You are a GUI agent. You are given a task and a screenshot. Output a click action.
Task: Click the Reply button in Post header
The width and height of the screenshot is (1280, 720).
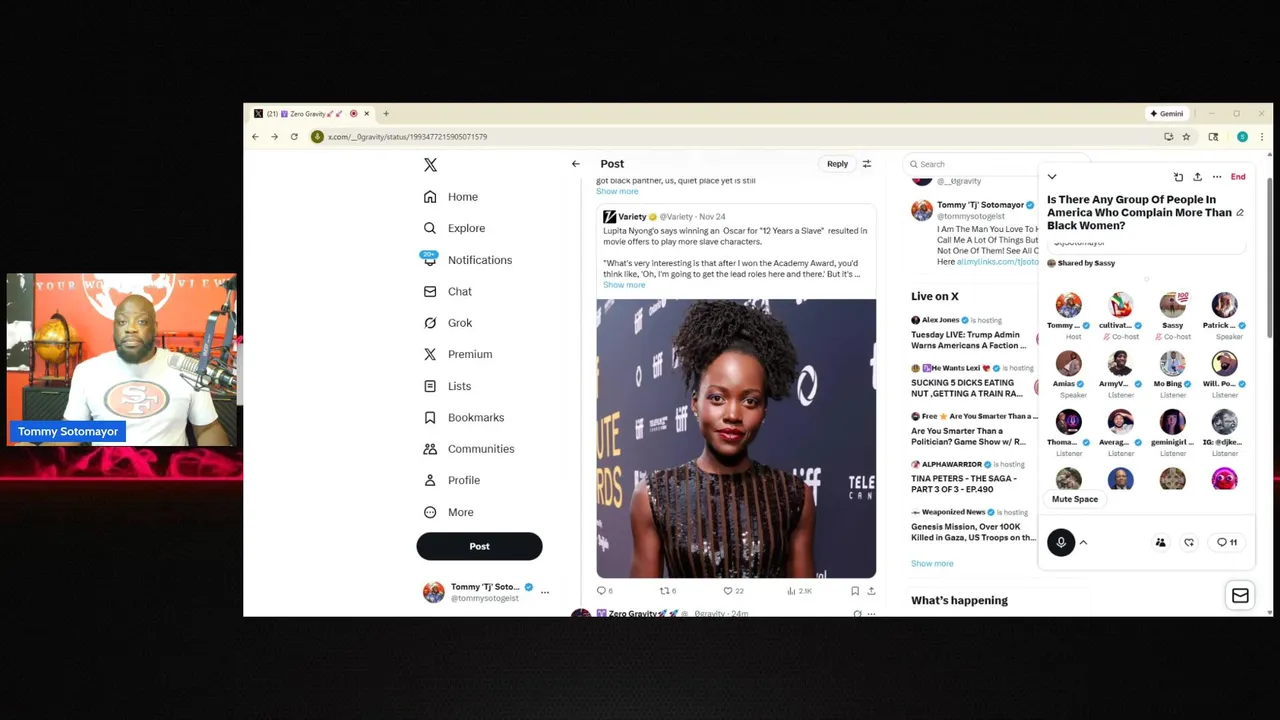(837, 164)
